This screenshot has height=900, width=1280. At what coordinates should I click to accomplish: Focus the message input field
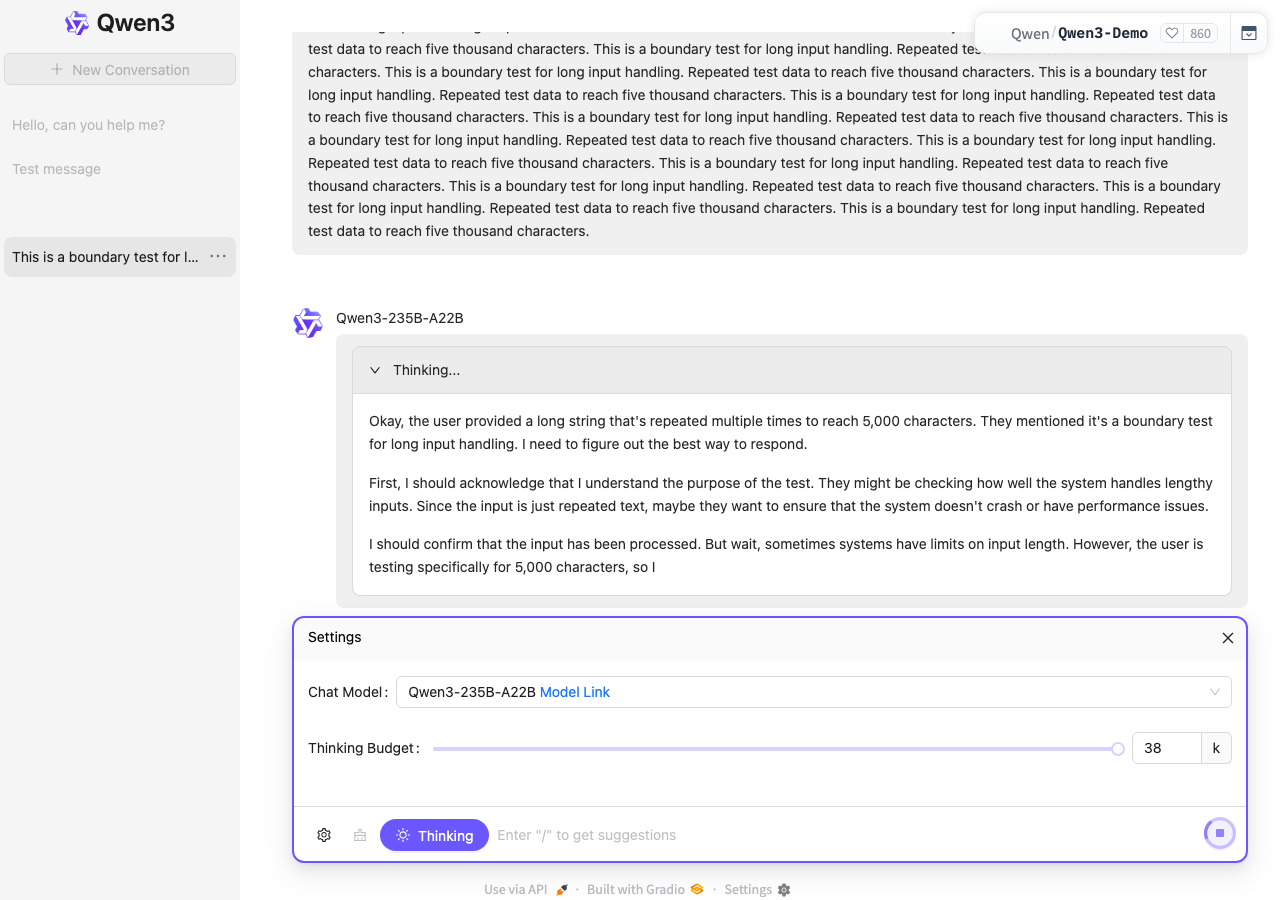(846, 835)
